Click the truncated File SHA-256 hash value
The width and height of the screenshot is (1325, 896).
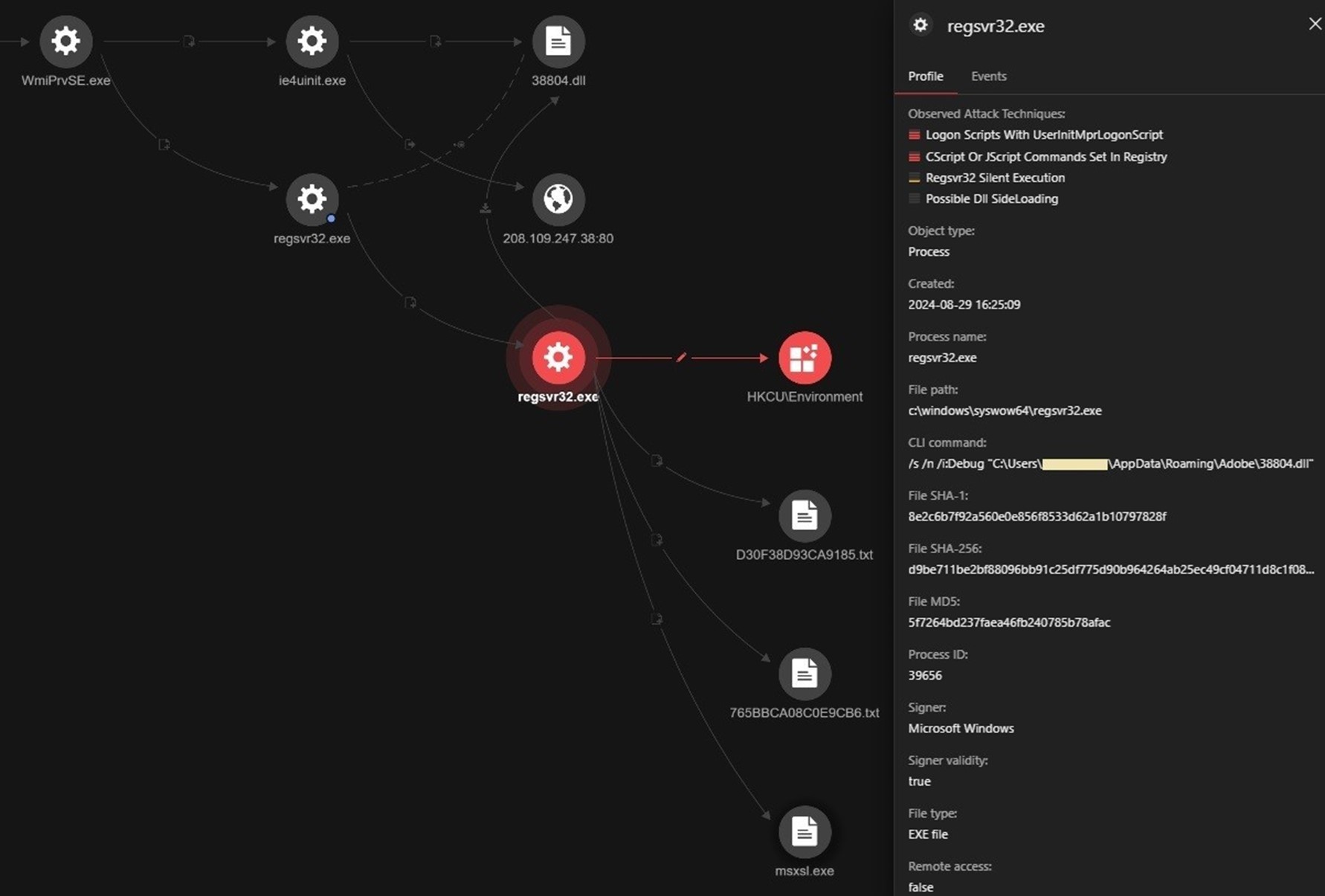[1110, 570]
